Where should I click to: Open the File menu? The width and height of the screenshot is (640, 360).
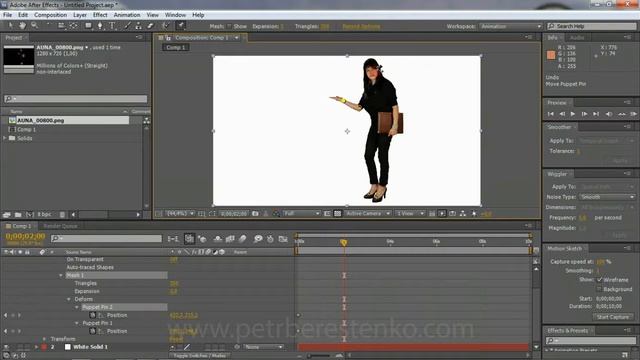[7, 15]
